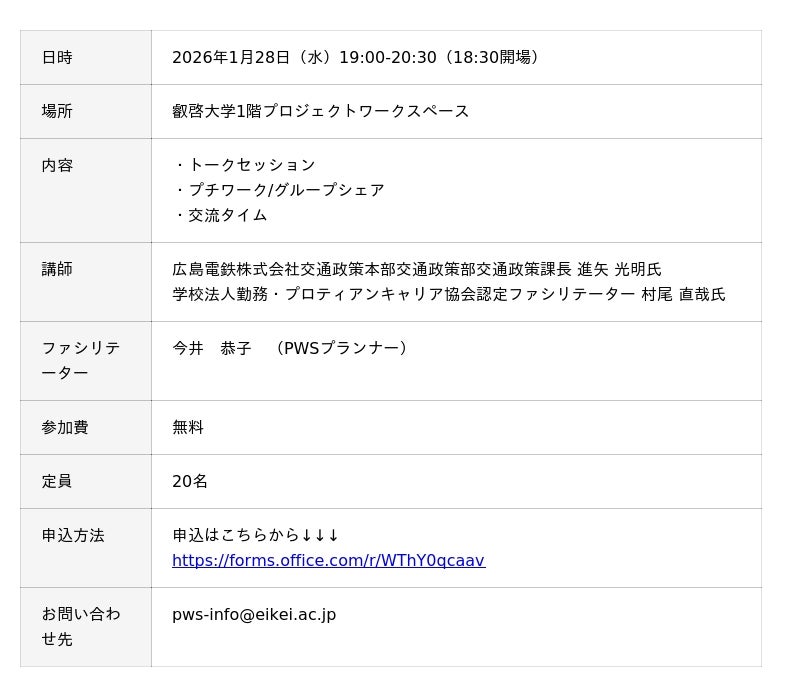800x697 pixels.
Task: Click the 無料 fee value
Action: click(x=188, y=428)
